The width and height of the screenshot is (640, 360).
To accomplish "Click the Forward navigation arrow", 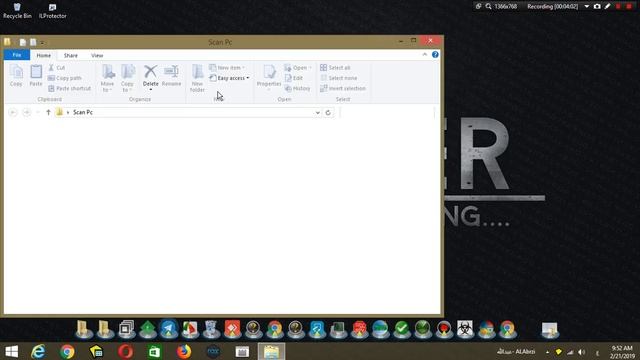I will click(27, 112).
